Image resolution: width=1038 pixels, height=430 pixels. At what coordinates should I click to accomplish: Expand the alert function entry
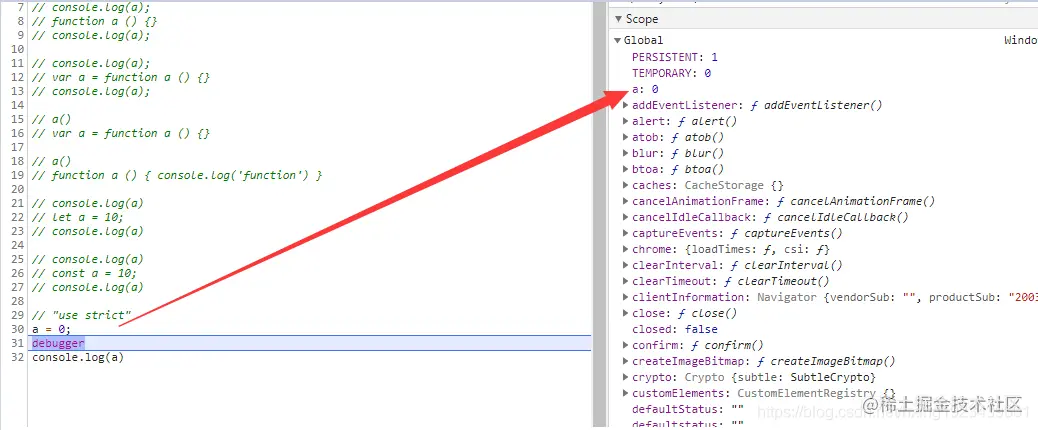(x=626, y=121)
